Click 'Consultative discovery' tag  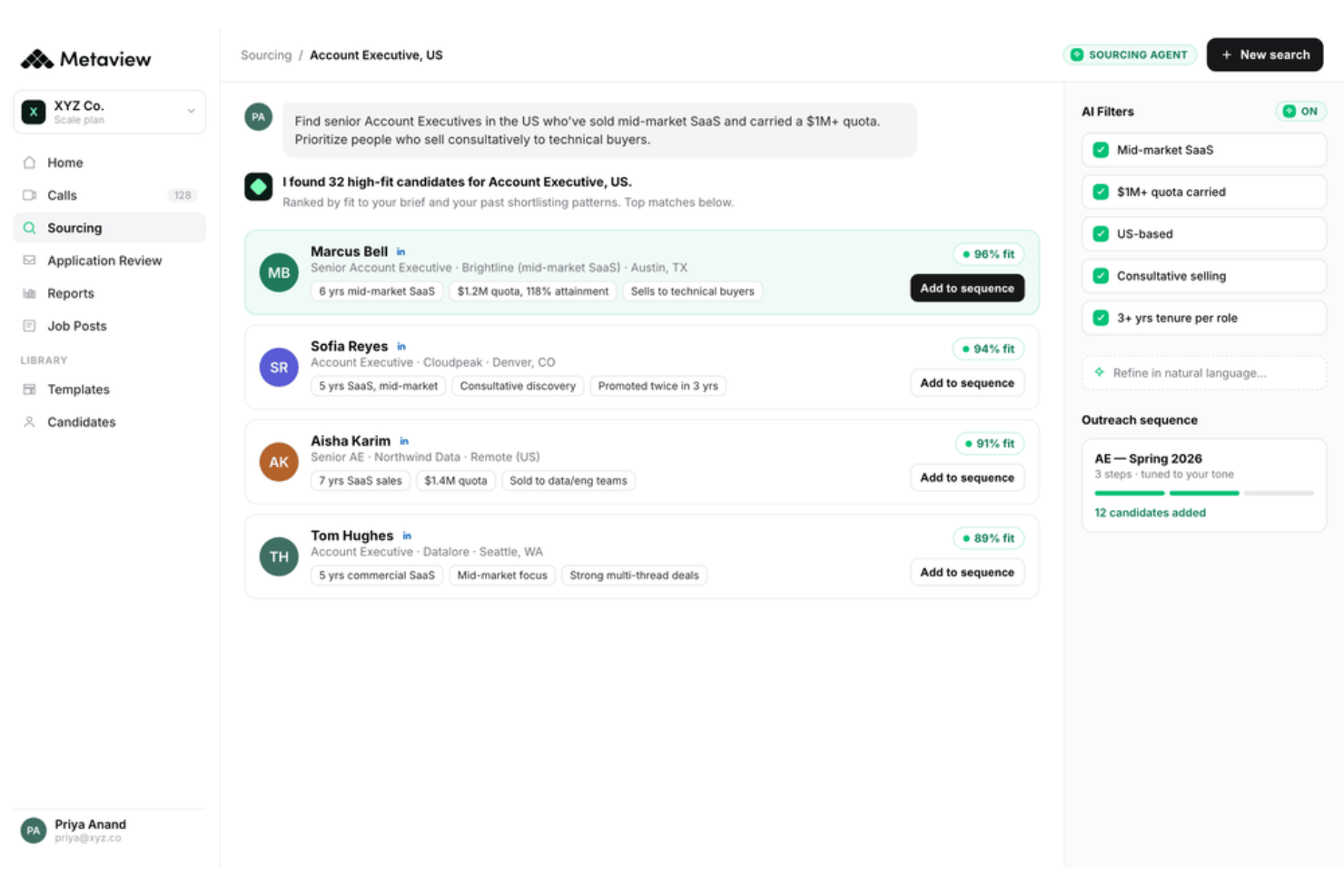click(x=518, y=386)
